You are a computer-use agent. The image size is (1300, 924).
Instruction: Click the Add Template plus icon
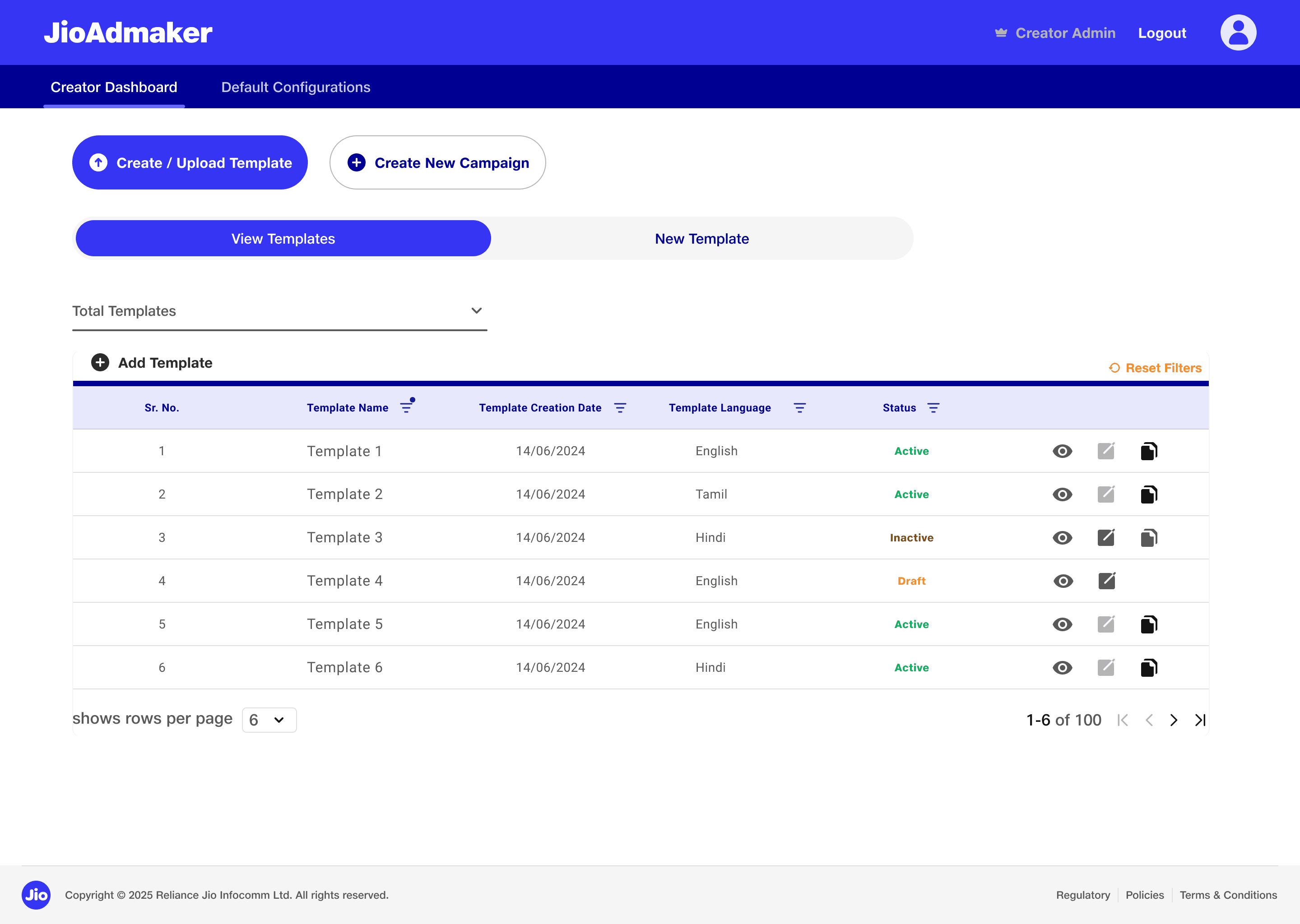[100, 363]
